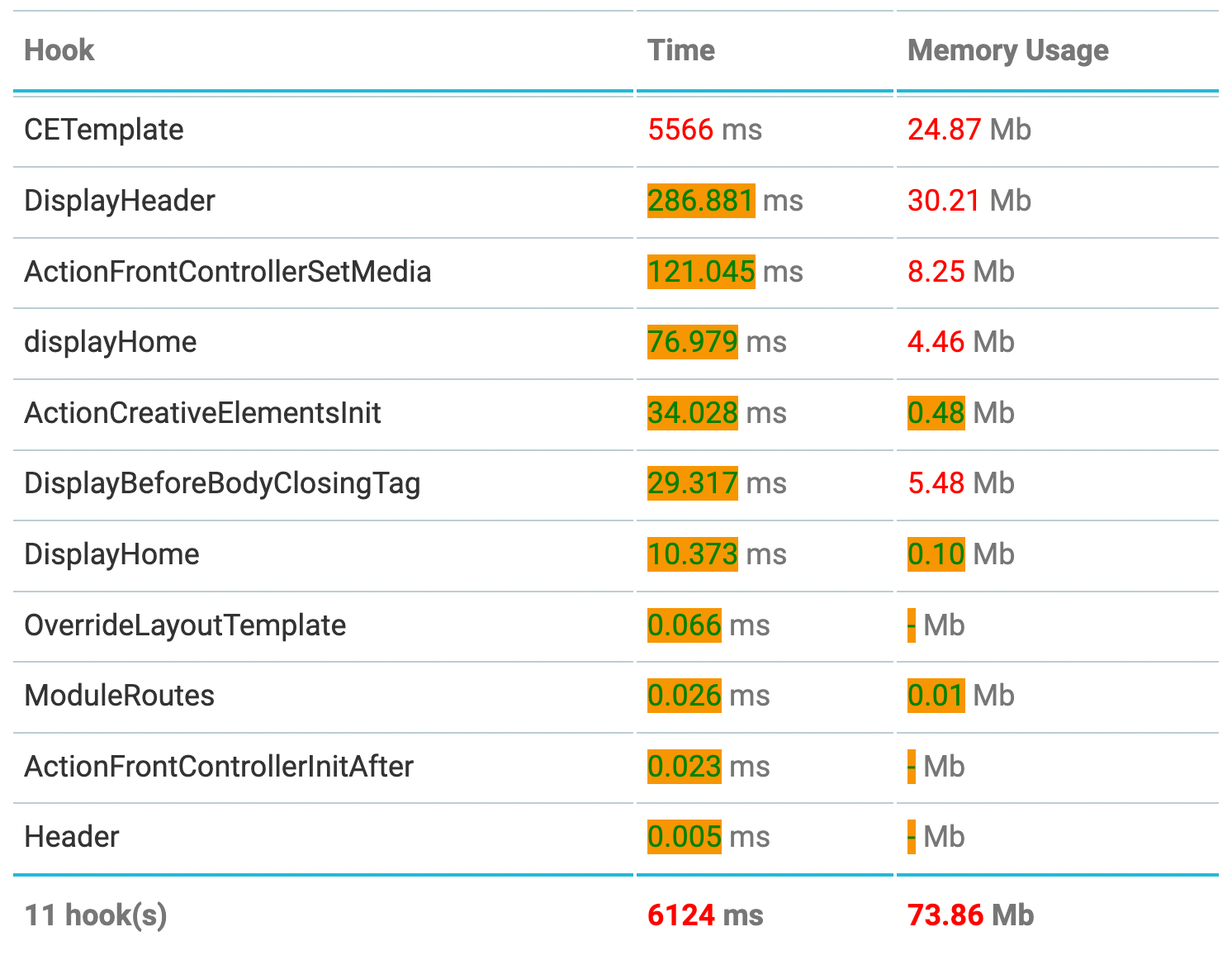1232x960 pixels.
Task: Click the ModuleRoutes hook name
Action: (120, 696)
